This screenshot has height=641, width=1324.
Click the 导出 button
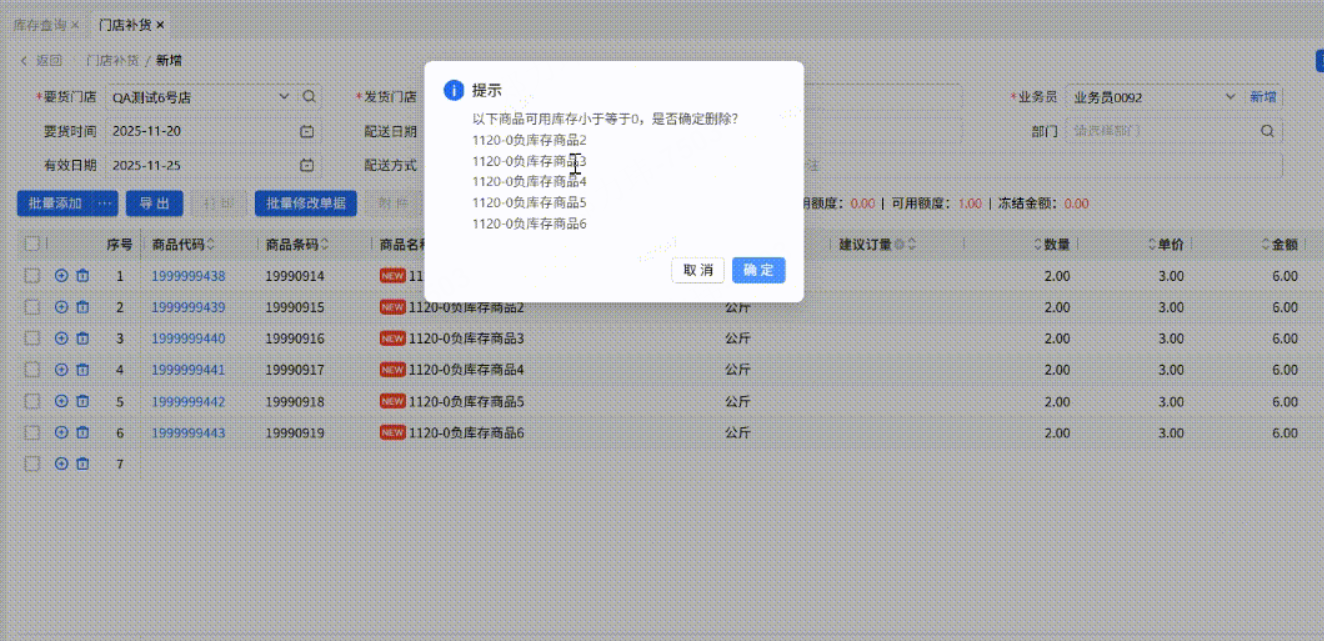pyautogui.click(x=154, y=203)
